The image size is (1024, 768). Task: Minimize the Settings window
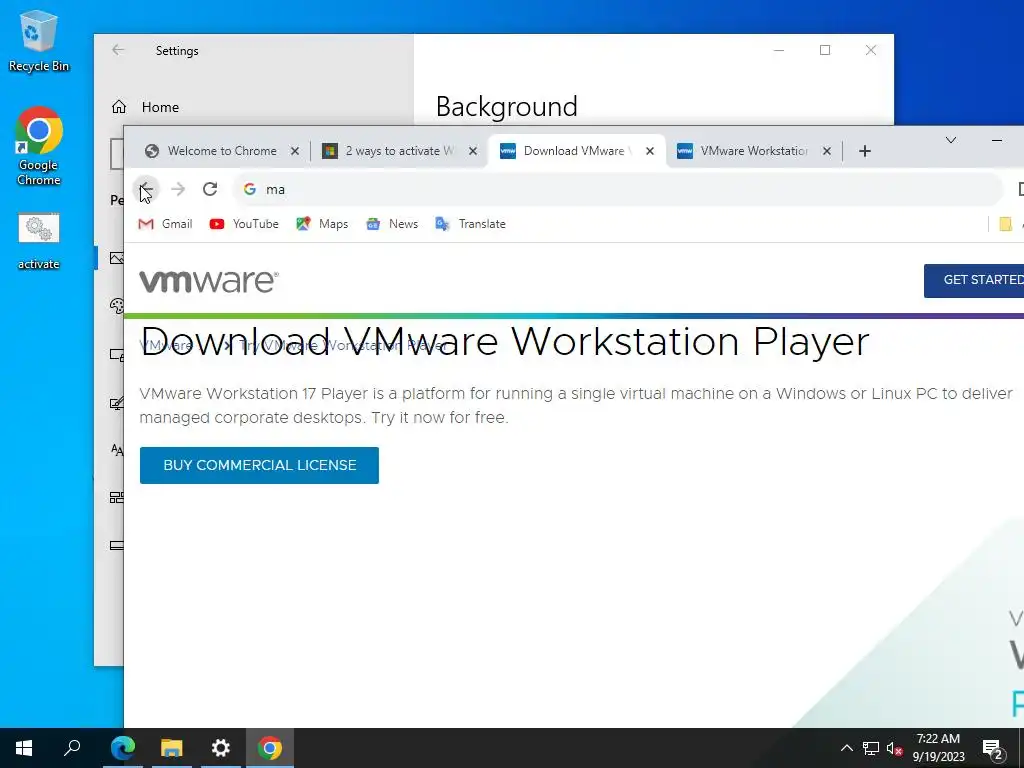point(778,50)
